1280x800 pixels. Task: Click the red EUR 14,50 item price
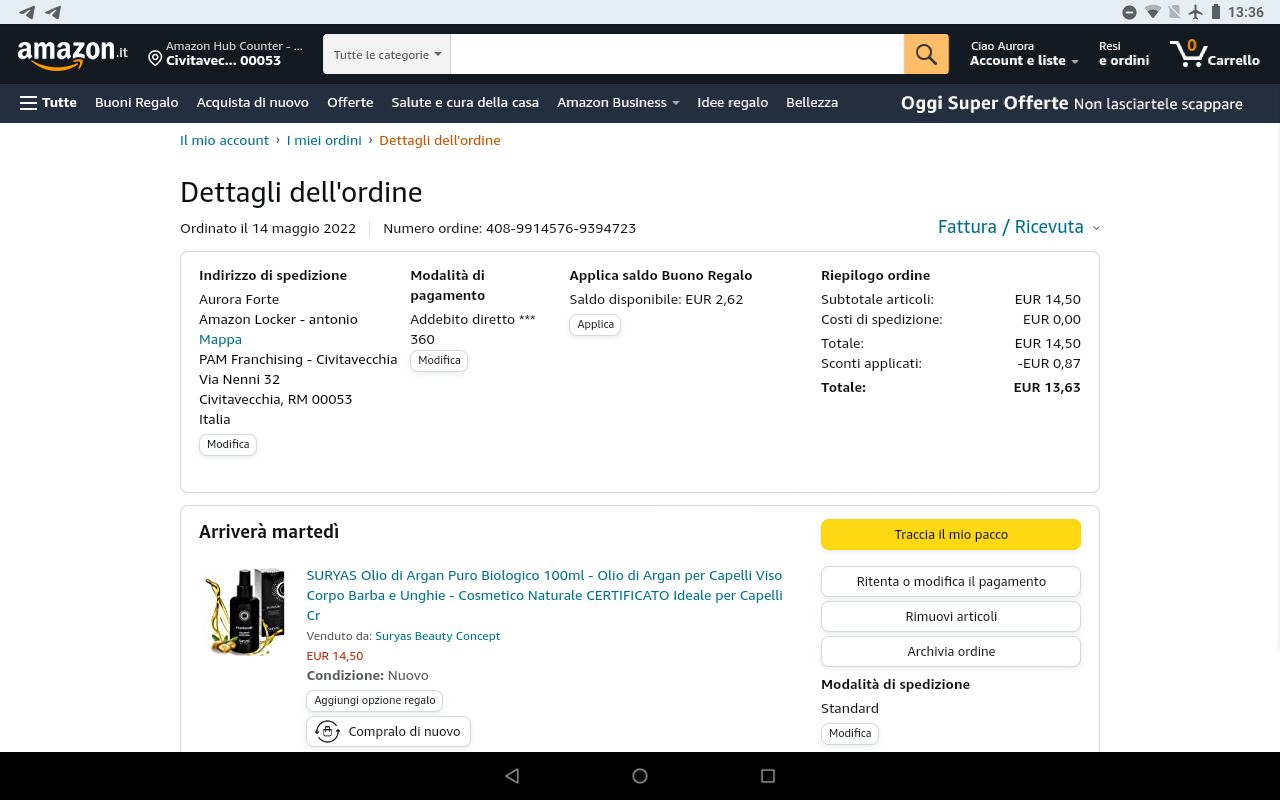pyautogui.click(x=335, y=656)
